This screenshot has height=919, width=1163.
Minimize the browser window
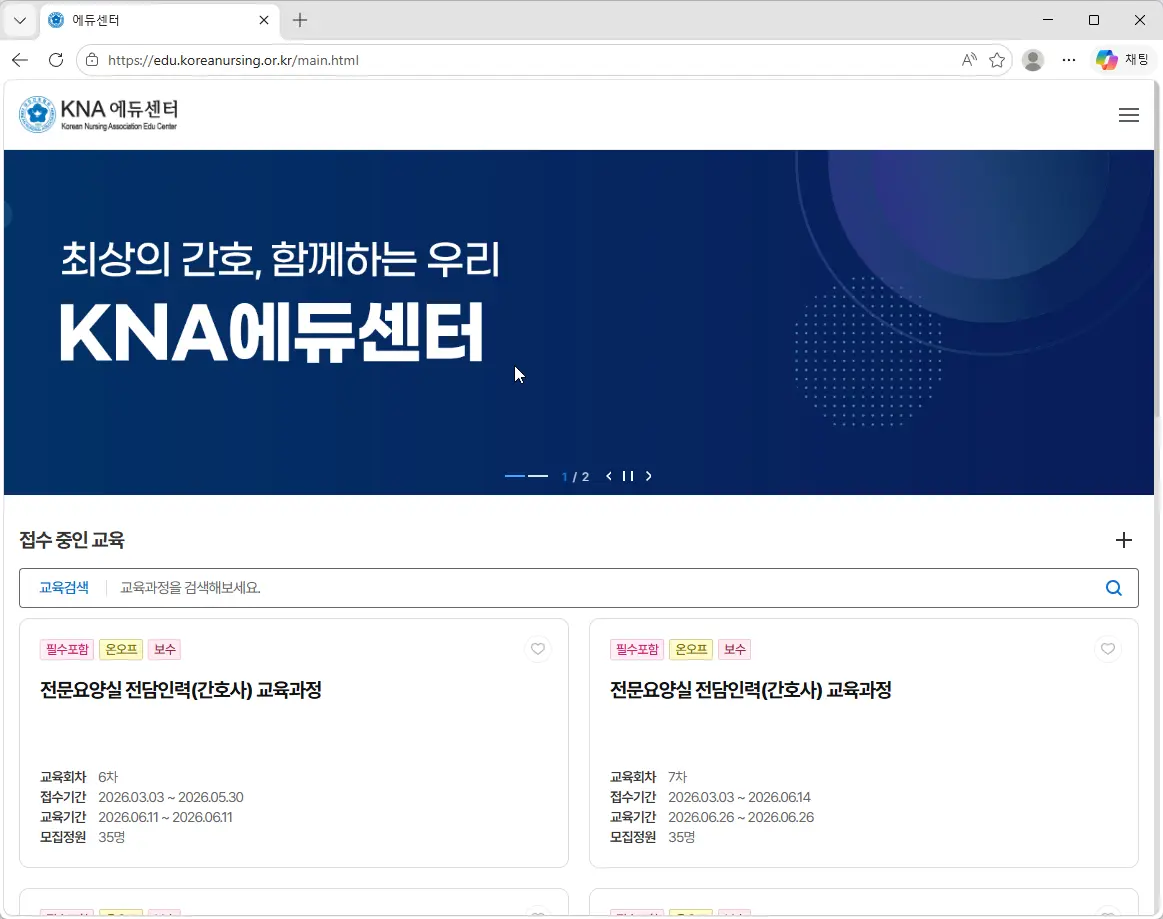tap(1048, 20)
